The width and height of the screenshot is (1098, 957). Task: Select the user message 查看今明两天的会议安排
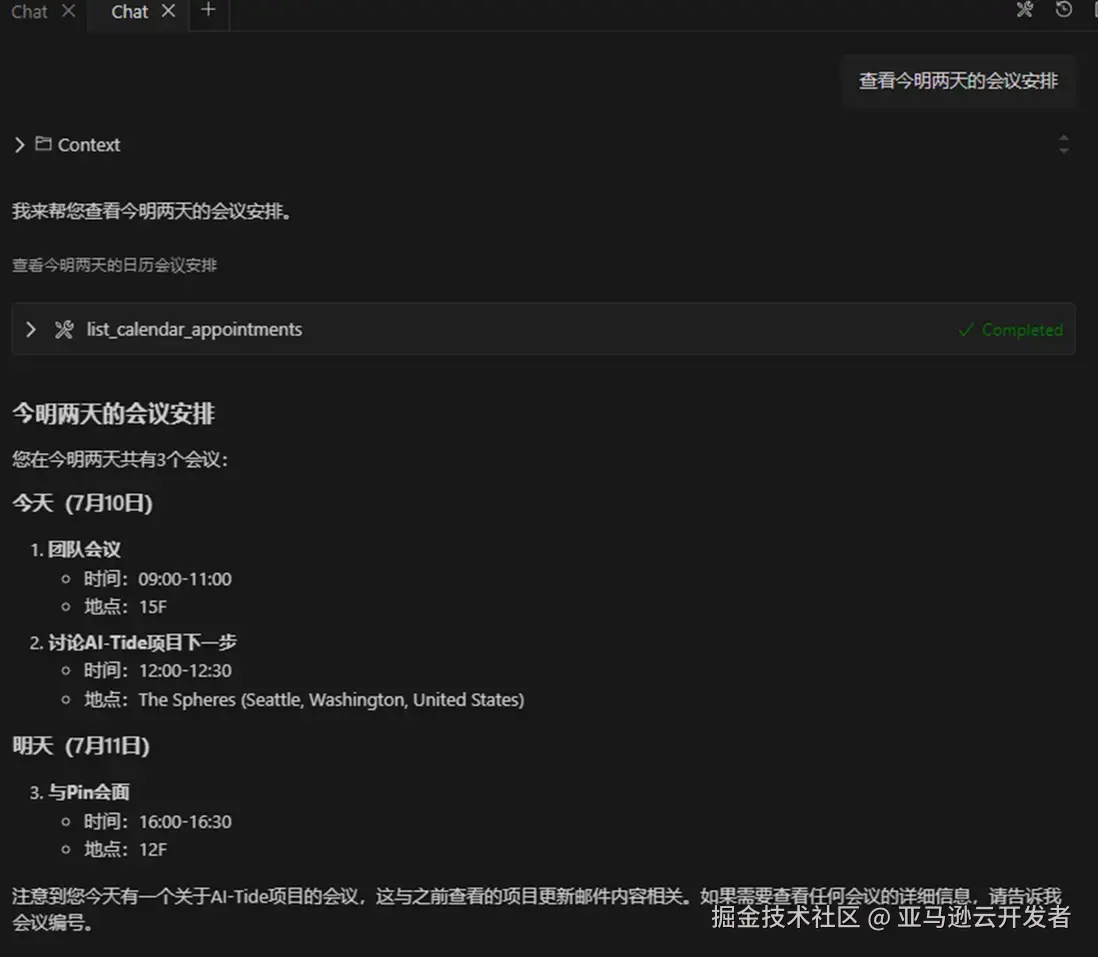(x=958, y=81)
